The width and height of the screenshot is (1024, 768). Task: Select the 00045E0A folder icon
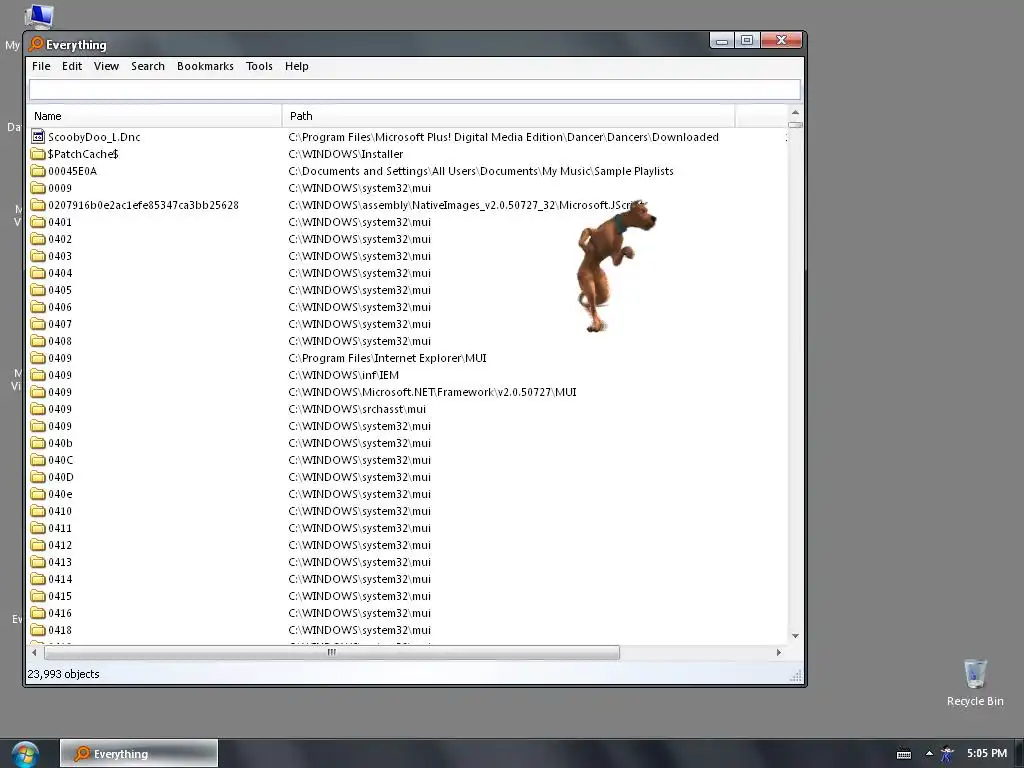tap(38, 171)
